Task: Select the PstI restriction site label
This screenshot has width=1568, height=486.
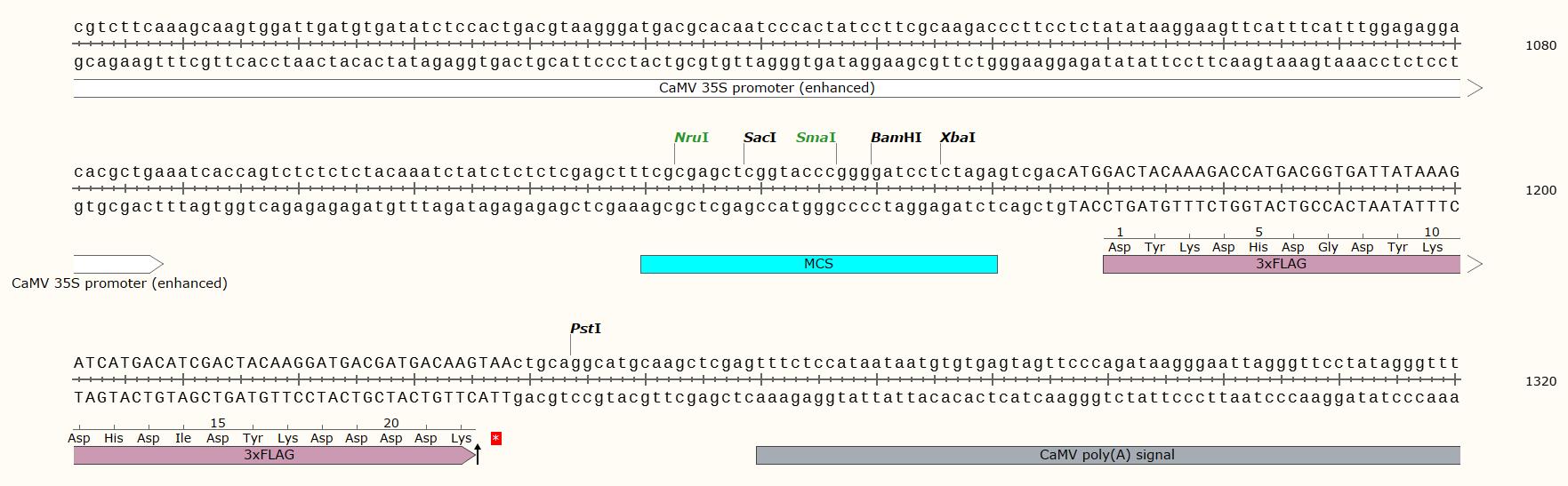Action: click(x=585, y=329)
